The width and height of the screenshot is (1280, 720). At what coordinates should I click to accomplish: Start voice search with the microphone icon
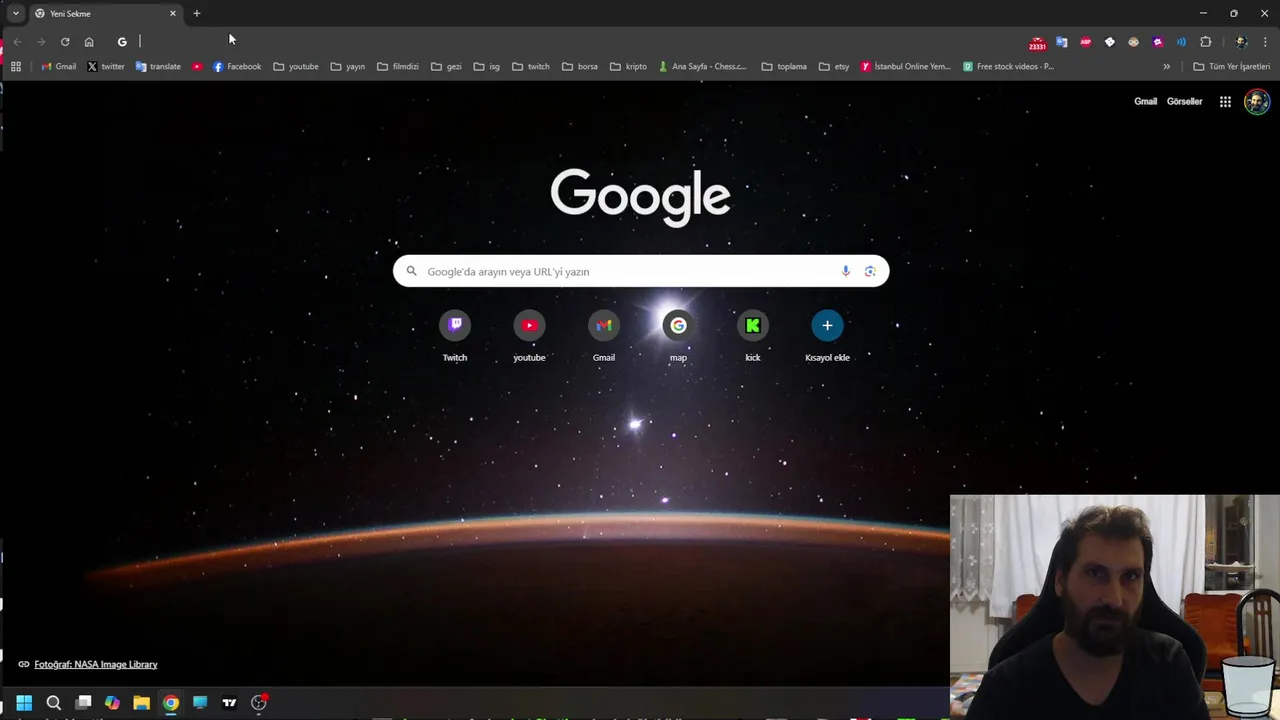pyautogui.click(x=846, y=271)
